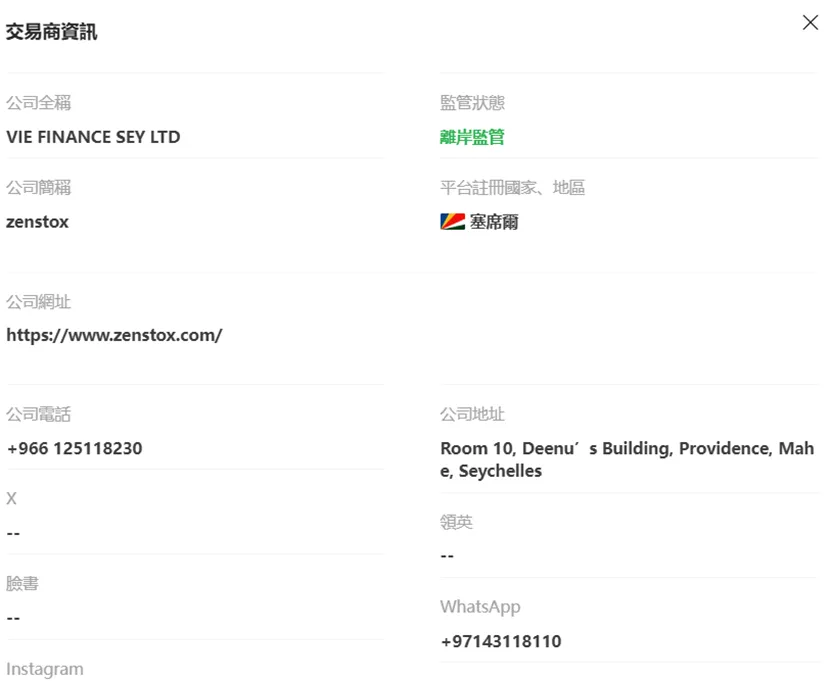Click the 監管狀態 field label
Image resolution: width=831 pixels, height=681 pixels.
pyautogui.click(x=472, y=103)
